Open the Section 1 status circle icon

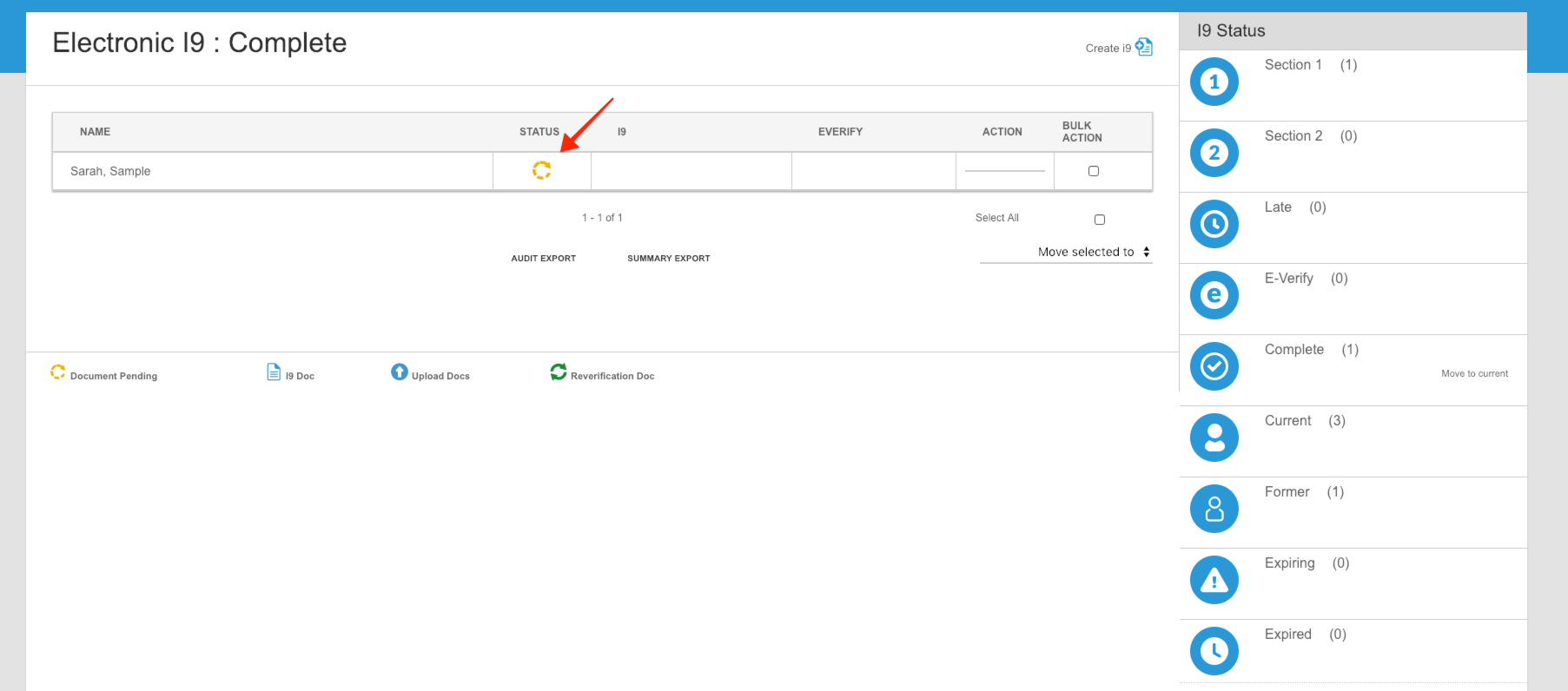tap(1214, 82)
